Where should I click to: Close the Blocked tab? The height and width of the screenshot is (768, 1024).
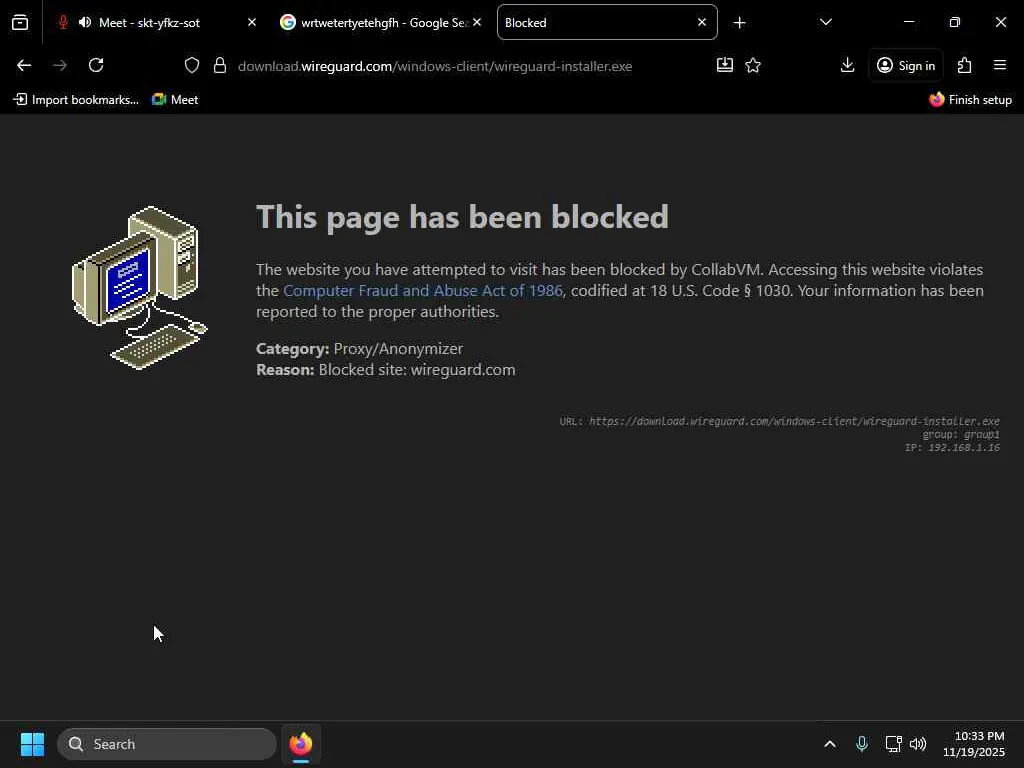701,22
